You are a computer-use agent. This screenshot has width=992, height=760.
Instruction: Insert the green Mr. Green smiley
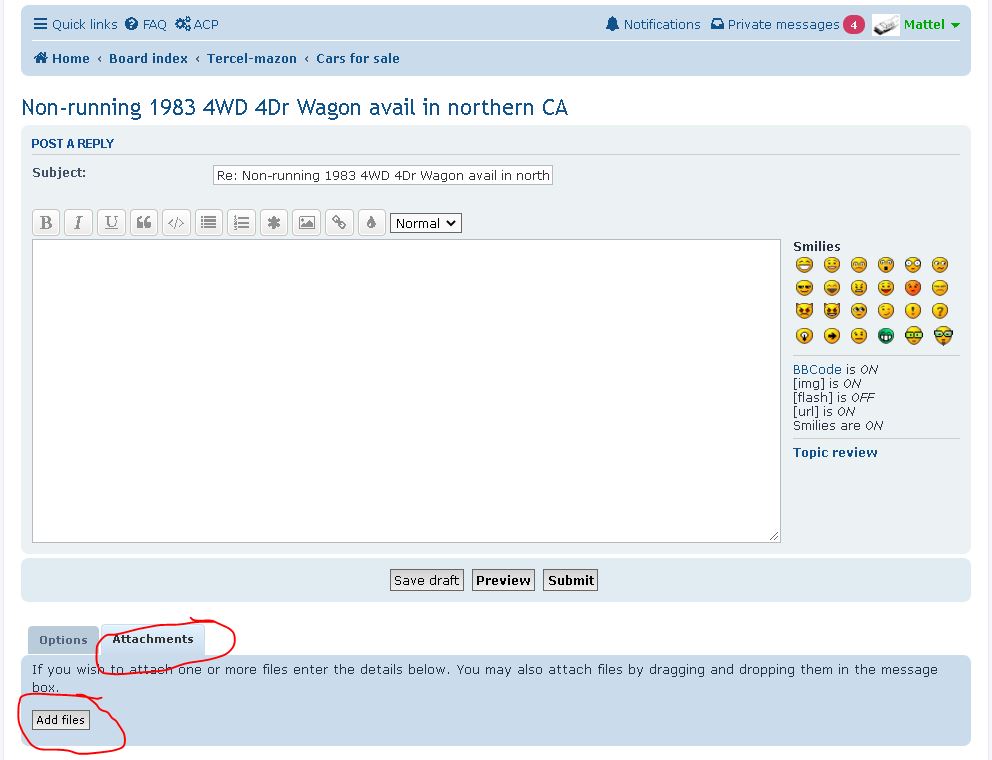pos(886,335)
